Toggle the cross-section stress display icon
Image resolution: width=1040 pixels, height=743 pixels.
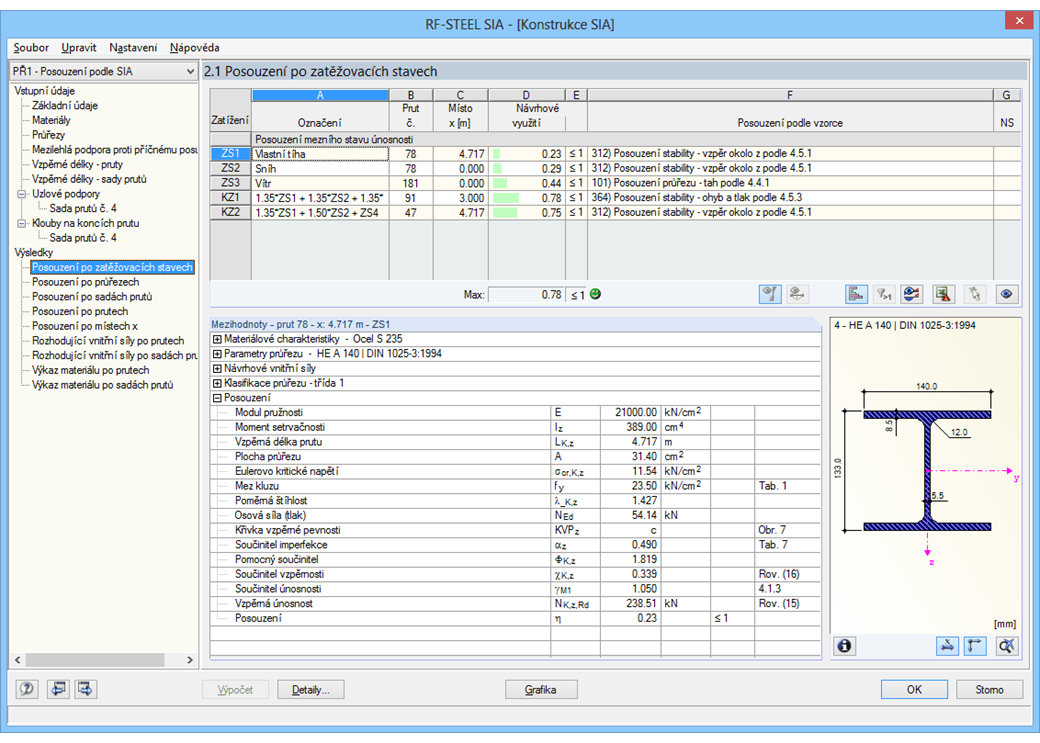pyautogui.click(x=947, y=645)
